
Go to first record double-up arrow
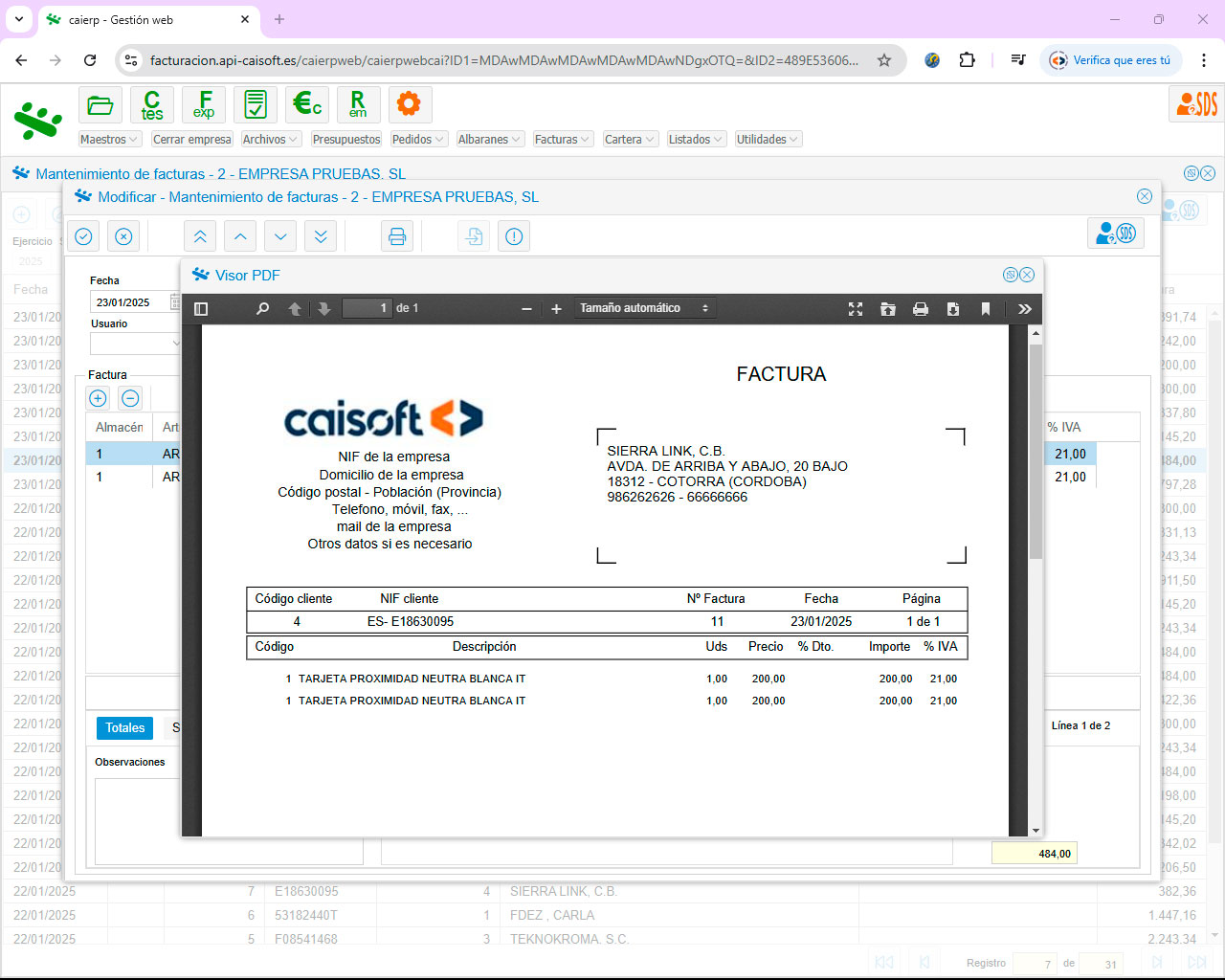200,236
